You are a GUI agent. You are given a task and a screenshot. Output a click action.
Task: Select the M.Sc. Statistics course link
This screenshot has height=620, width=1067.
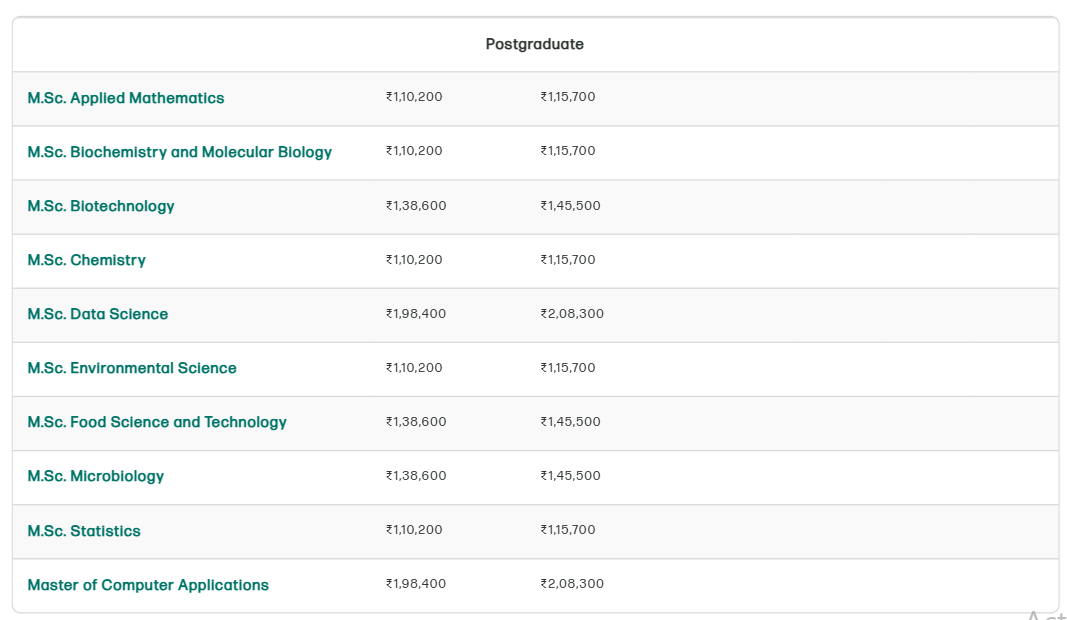(x=84, y=531)
